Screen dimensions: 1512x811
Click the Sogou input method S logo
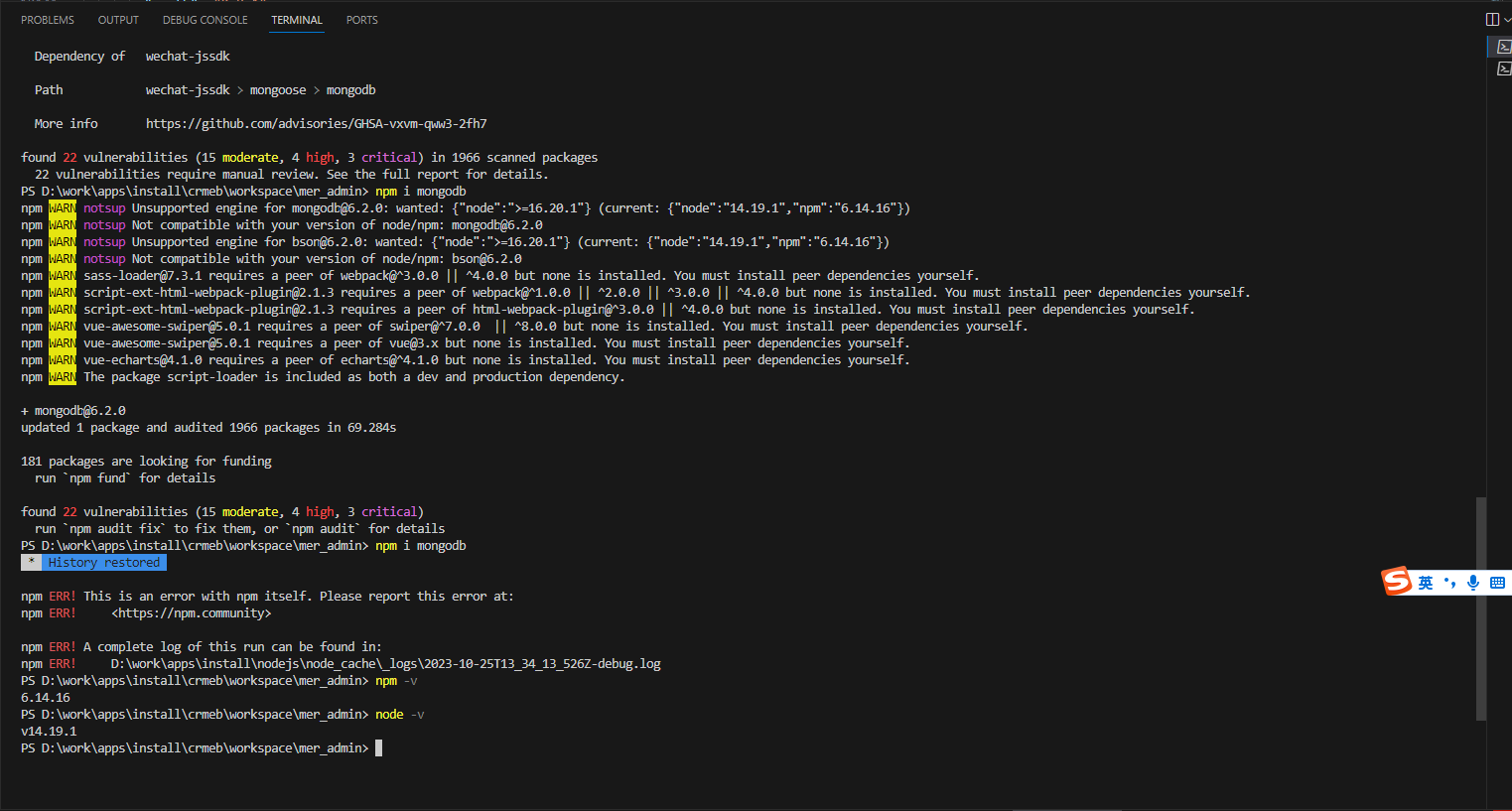click(x=1397, y=582)
